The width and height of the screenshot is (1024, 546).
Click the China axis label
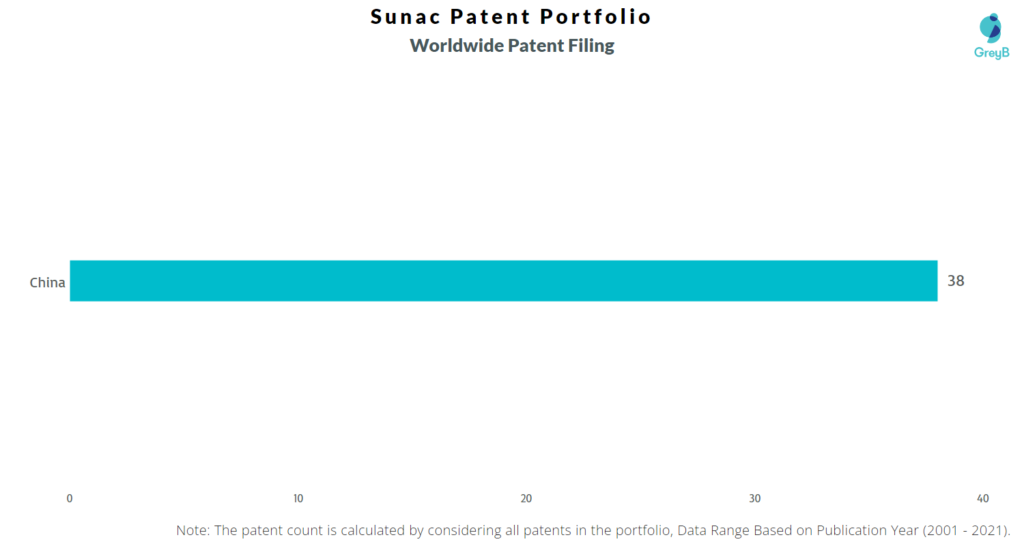click(x=47, y=282)
